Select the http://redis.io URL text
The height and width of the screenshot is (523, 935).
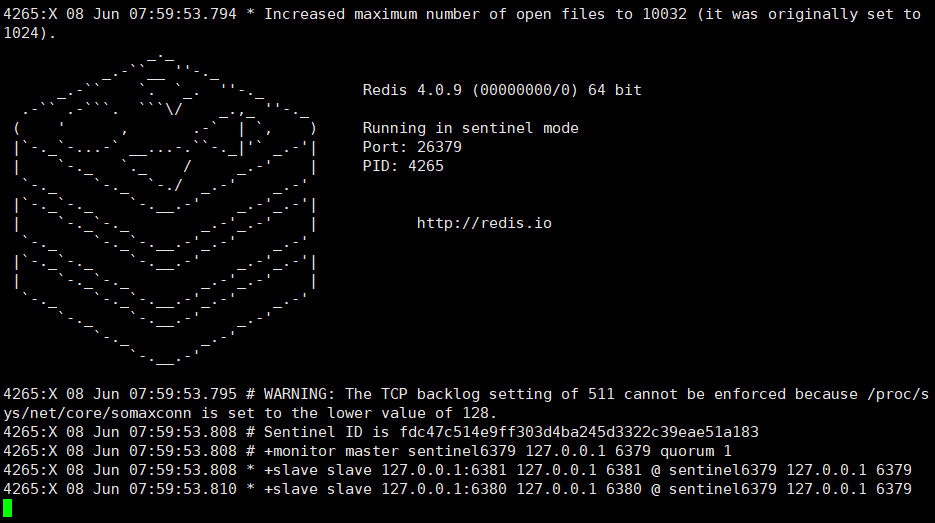pyautogui.click(x=484, y=223)
